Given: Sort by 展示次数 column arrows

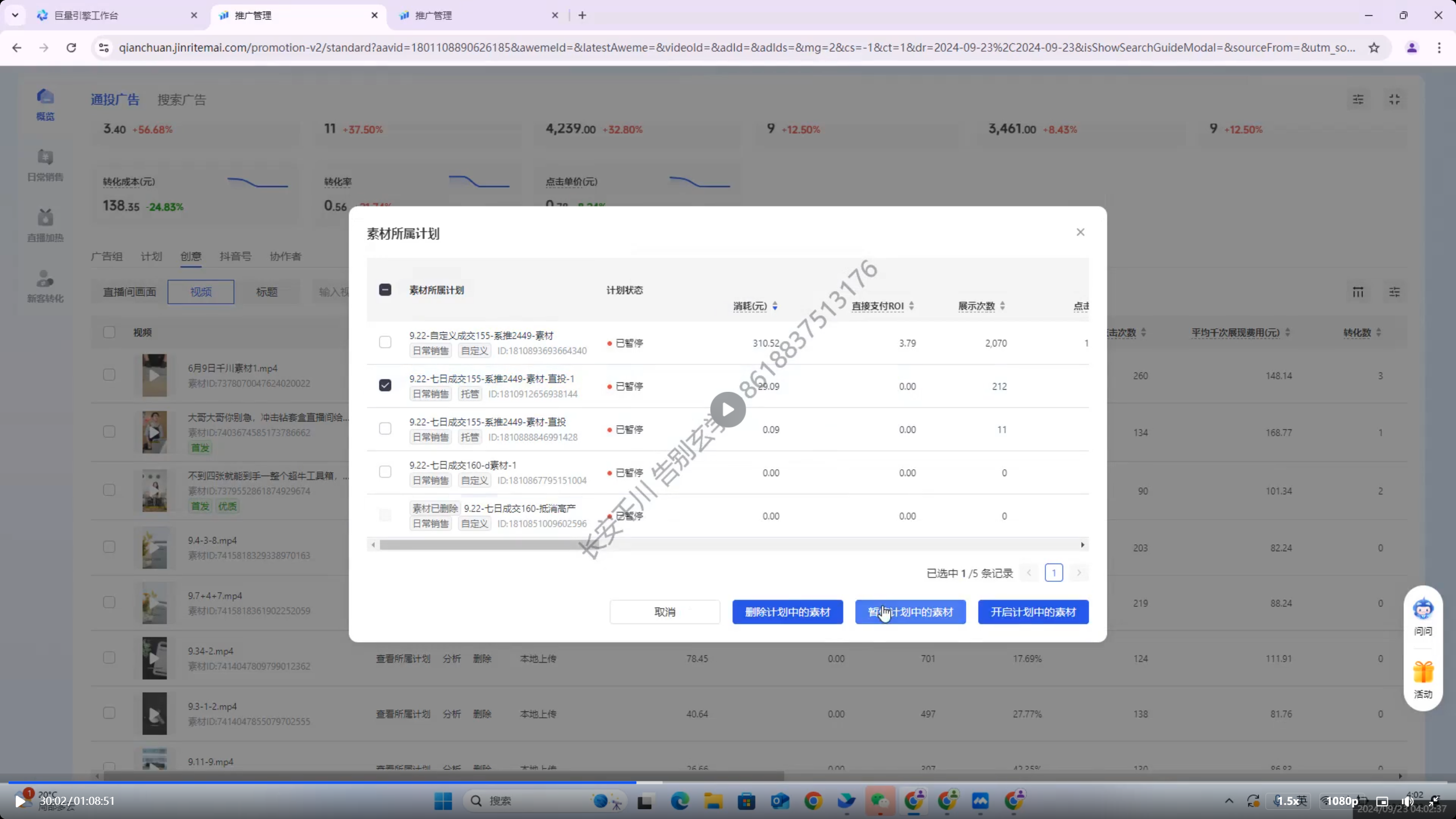Looking at the screenshot, I should tap(1002, 306).
